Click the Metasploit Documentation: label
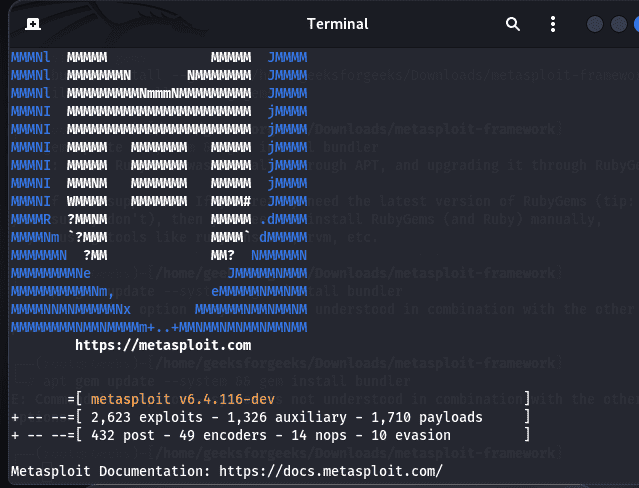Screen dimensions: 639x488 pos(110,471)
